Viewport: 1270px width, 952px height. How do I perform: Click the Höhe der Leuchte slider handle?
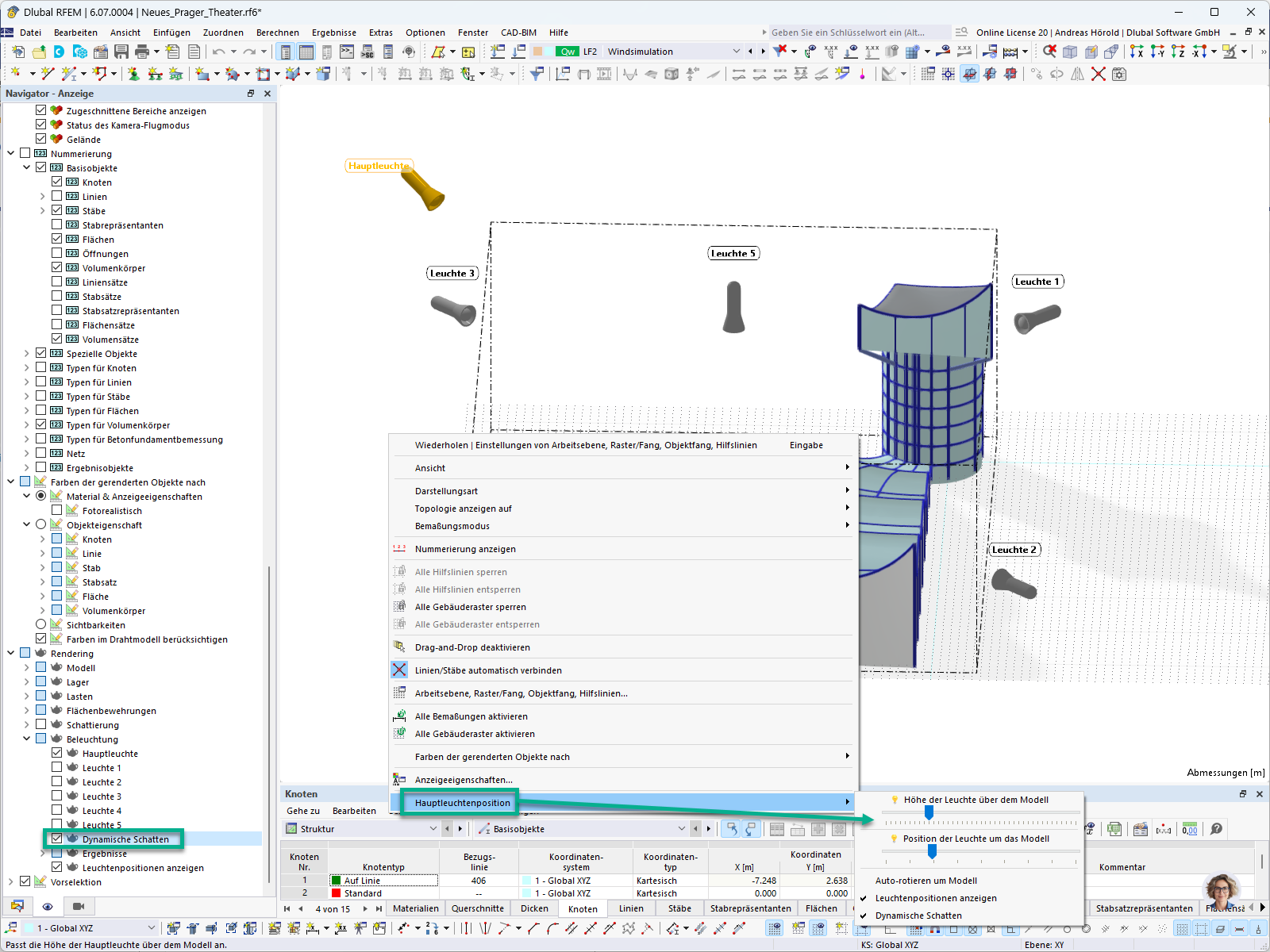[929, 813]
